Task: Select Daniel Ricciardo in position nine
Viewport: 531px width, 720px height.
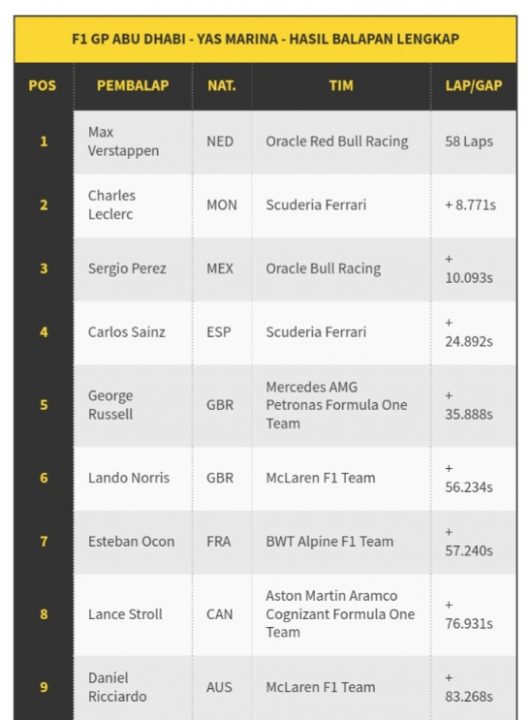Action: click(117, 687)
